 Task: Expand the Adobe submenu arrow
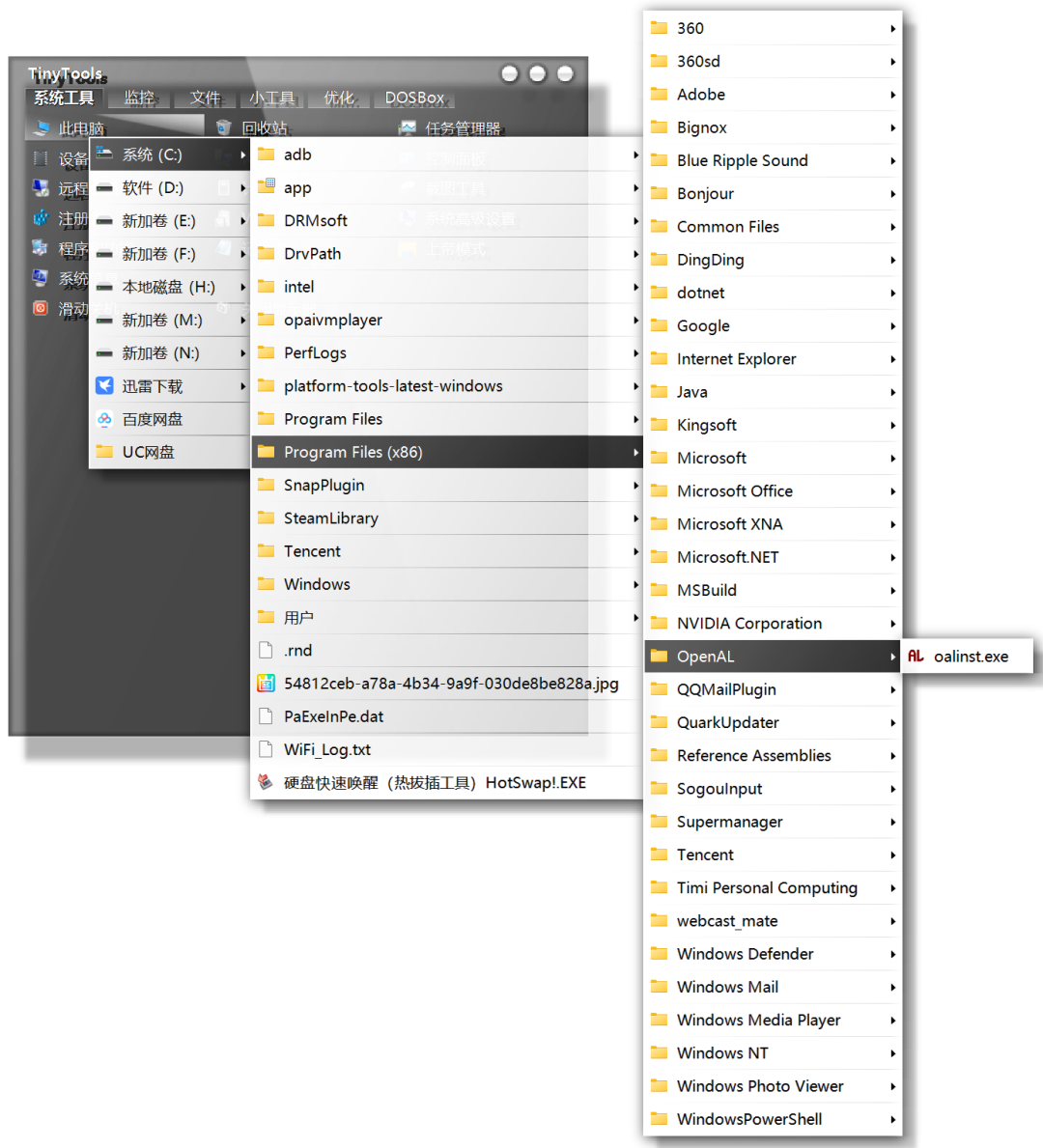pos(893,95)
